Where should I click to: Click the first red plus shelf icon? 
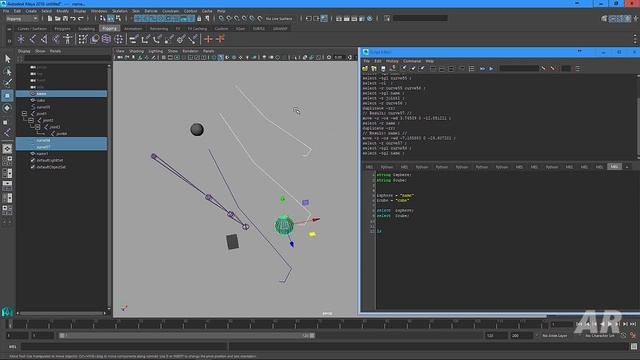(x=208, y=39)
